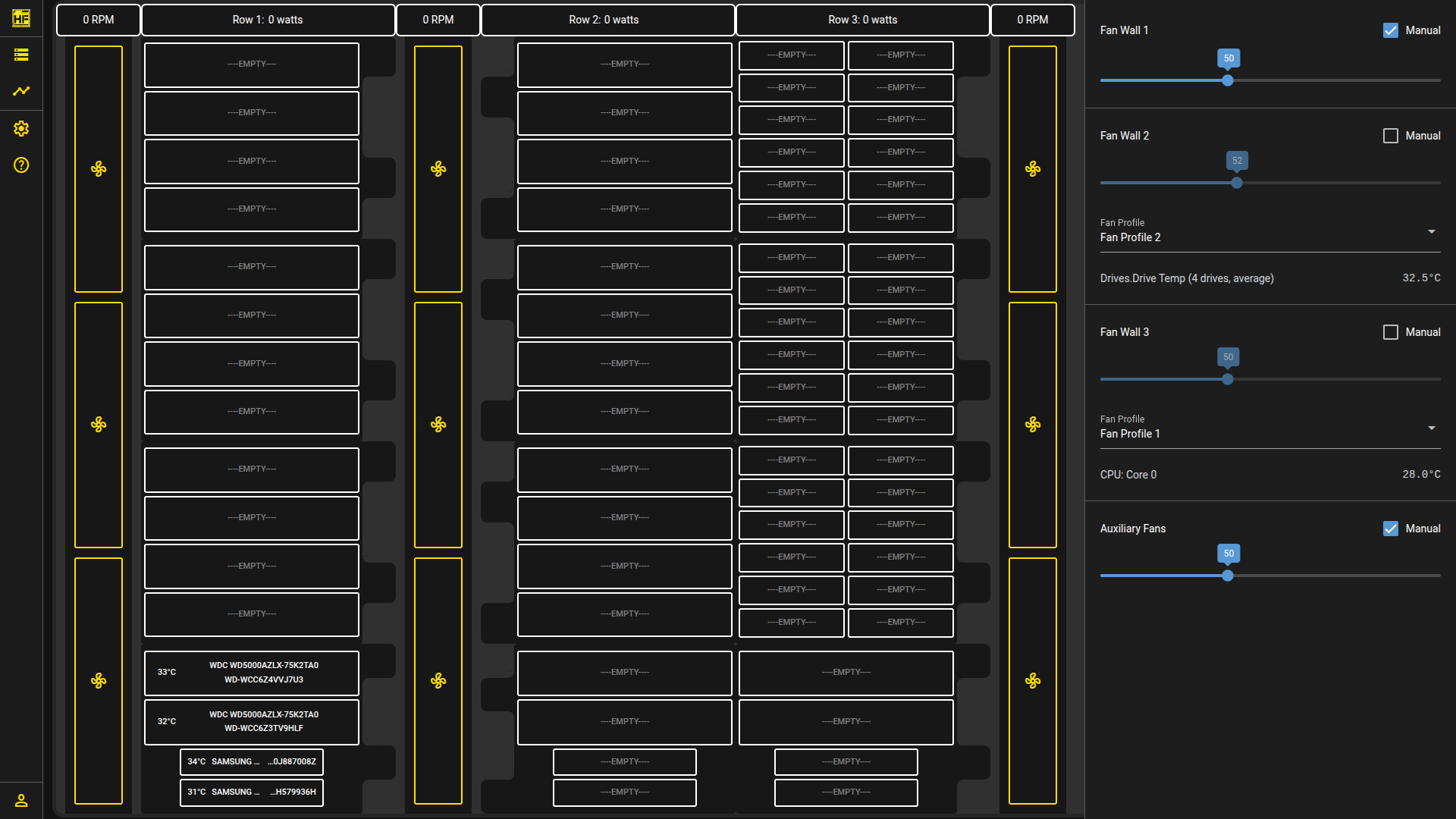Open the help question mark icon
This screenshot has height=819, width=1456.
21,165
